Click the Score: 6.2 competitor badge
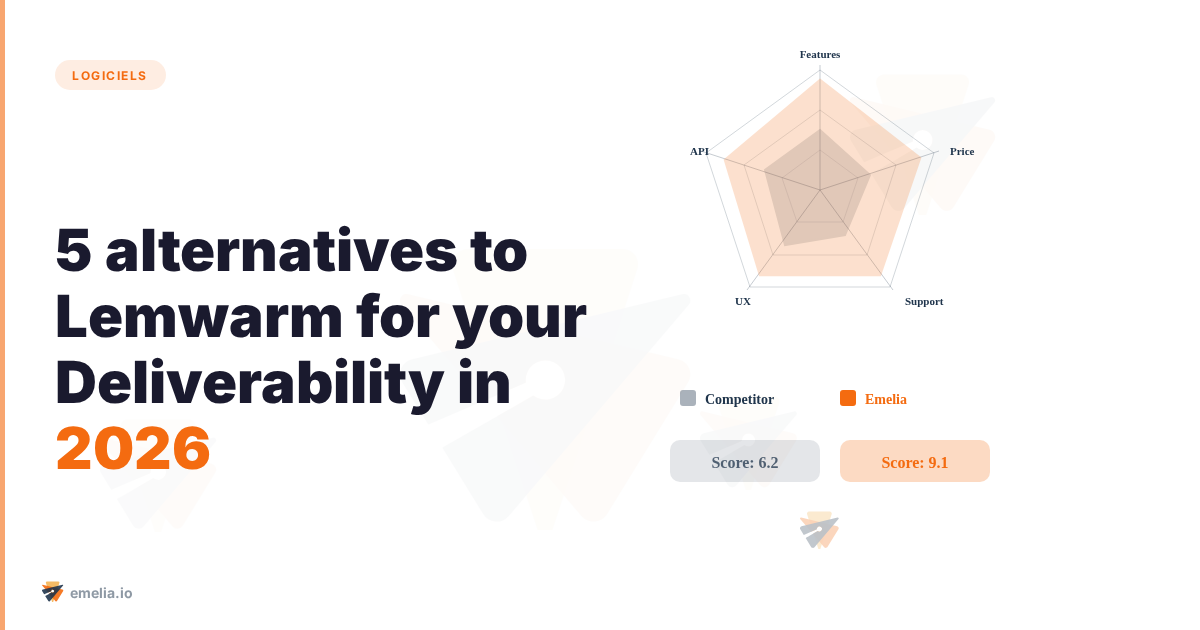The image size is (1200, 630). [x=745, y=461]
